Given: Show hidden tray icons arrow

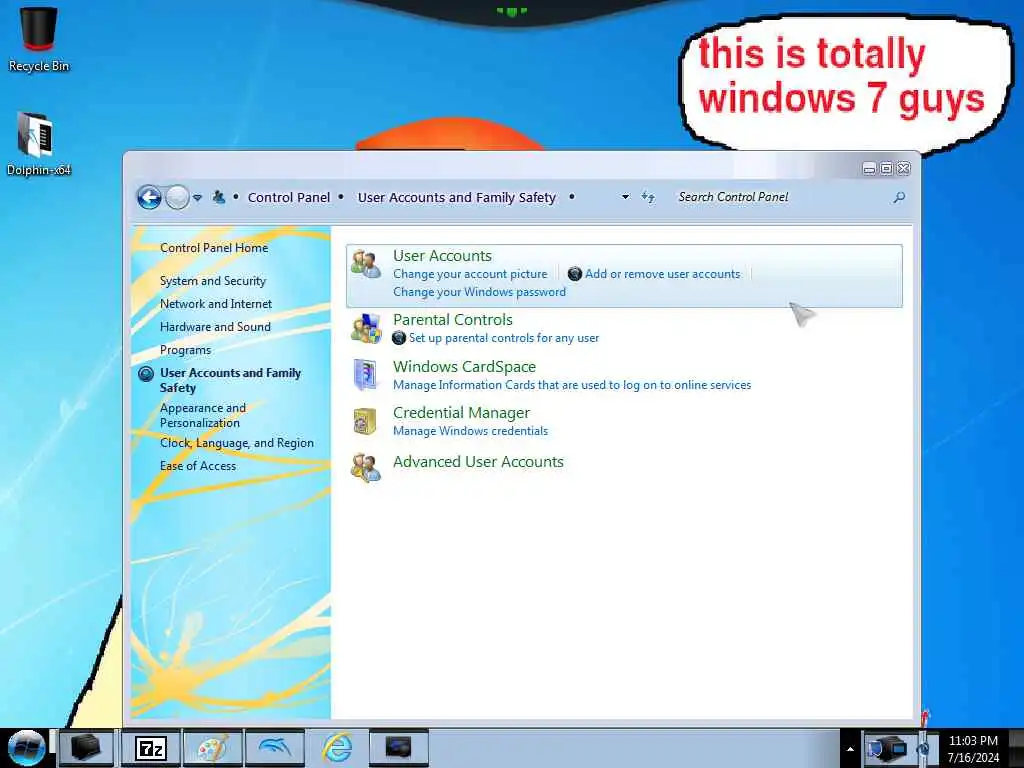Looking at the screenshot, I should pos(850,749).
